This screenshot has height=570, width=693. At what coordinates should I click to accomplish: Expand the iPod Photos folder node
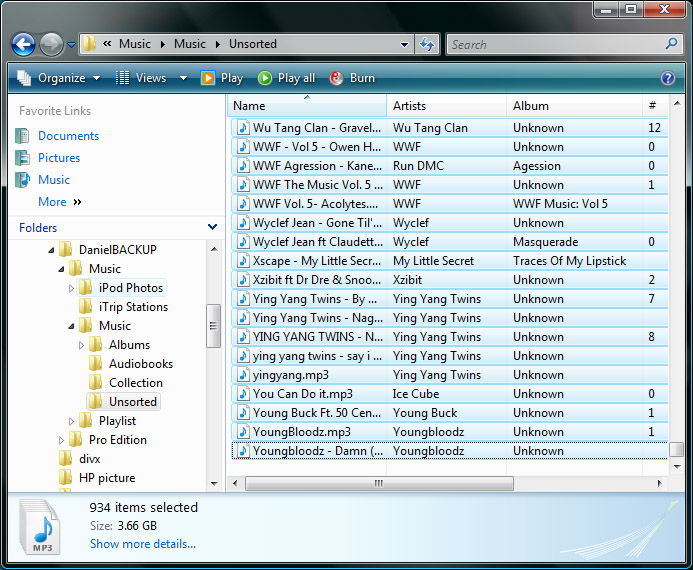tap(71, 289)
